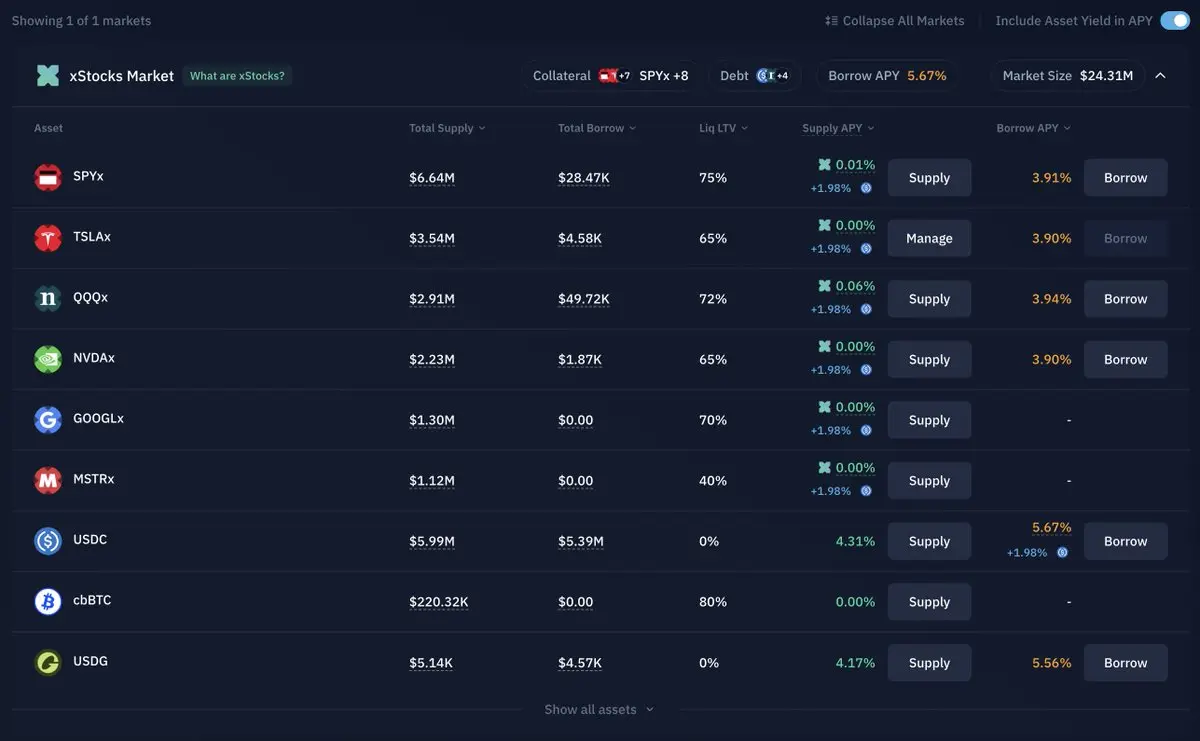Click the Asset column header
Viewport: 1200px width, 741px height.
pyautogui.click(x=48, y=128)
